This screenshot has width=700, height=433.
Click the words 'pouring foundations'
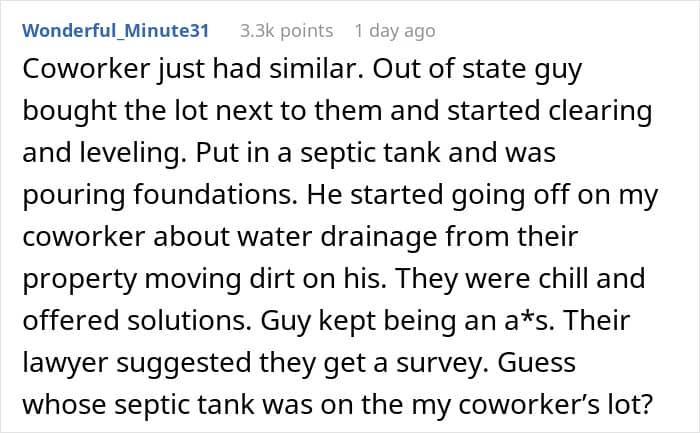click(160, 196)
